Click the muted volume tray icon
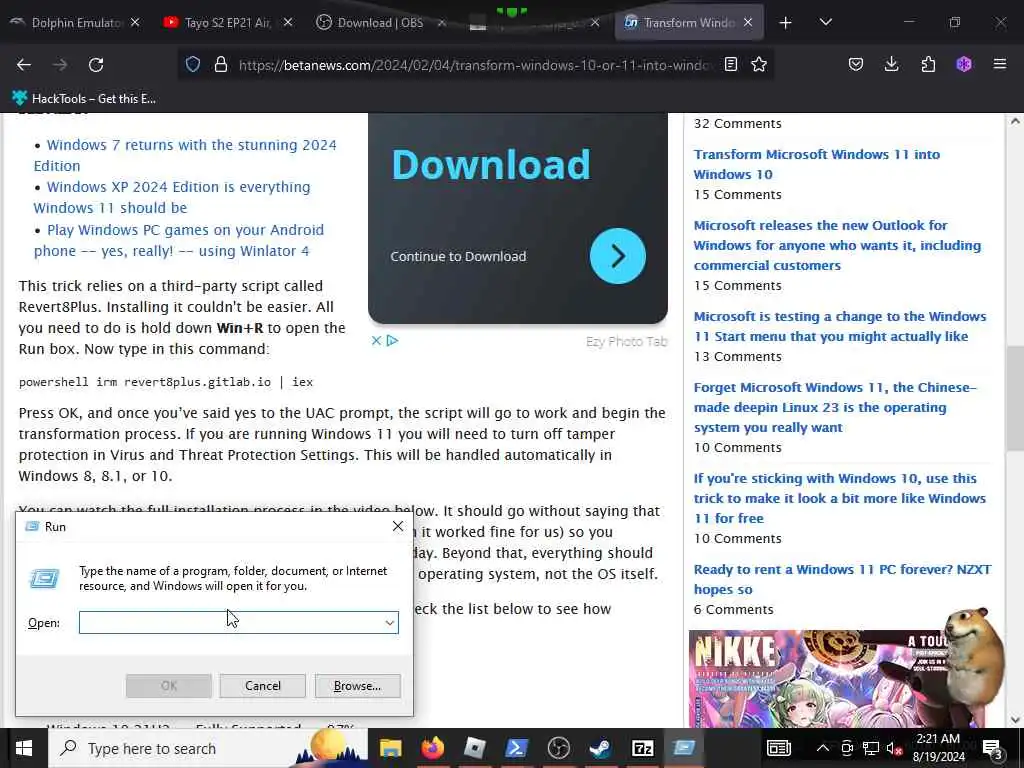 coord(894,748)
